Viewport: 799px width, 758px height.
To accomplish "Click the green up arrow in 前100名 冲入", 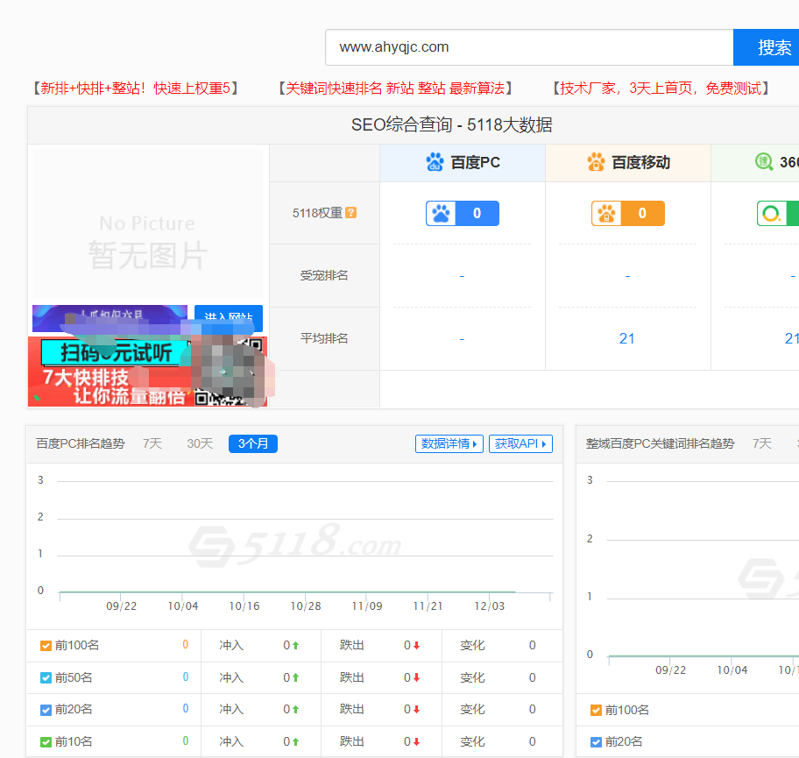I will pyautogui.click(x=296, y=645).
